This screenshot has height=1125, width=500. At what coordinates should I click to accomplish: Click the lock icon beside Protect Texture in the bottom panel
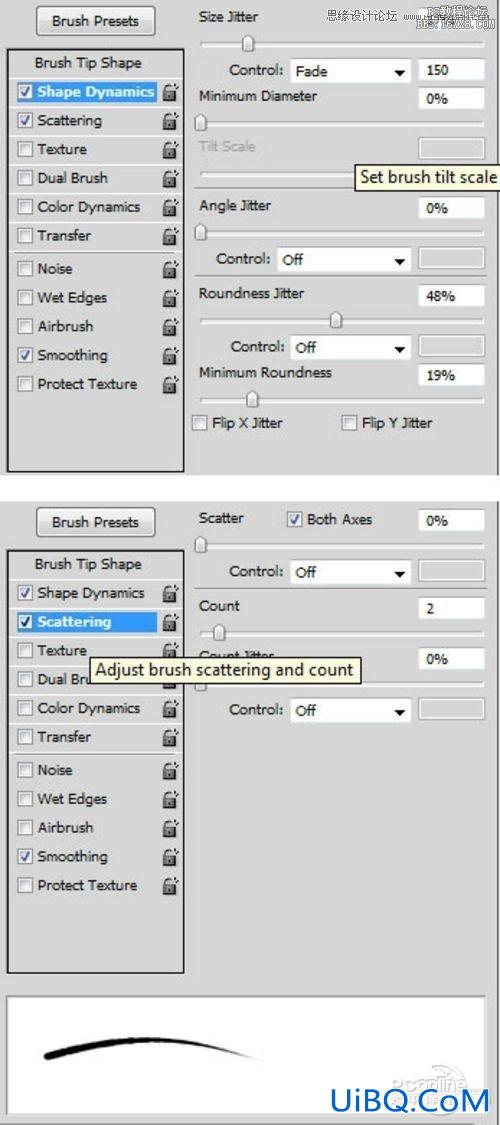[169, 885]
